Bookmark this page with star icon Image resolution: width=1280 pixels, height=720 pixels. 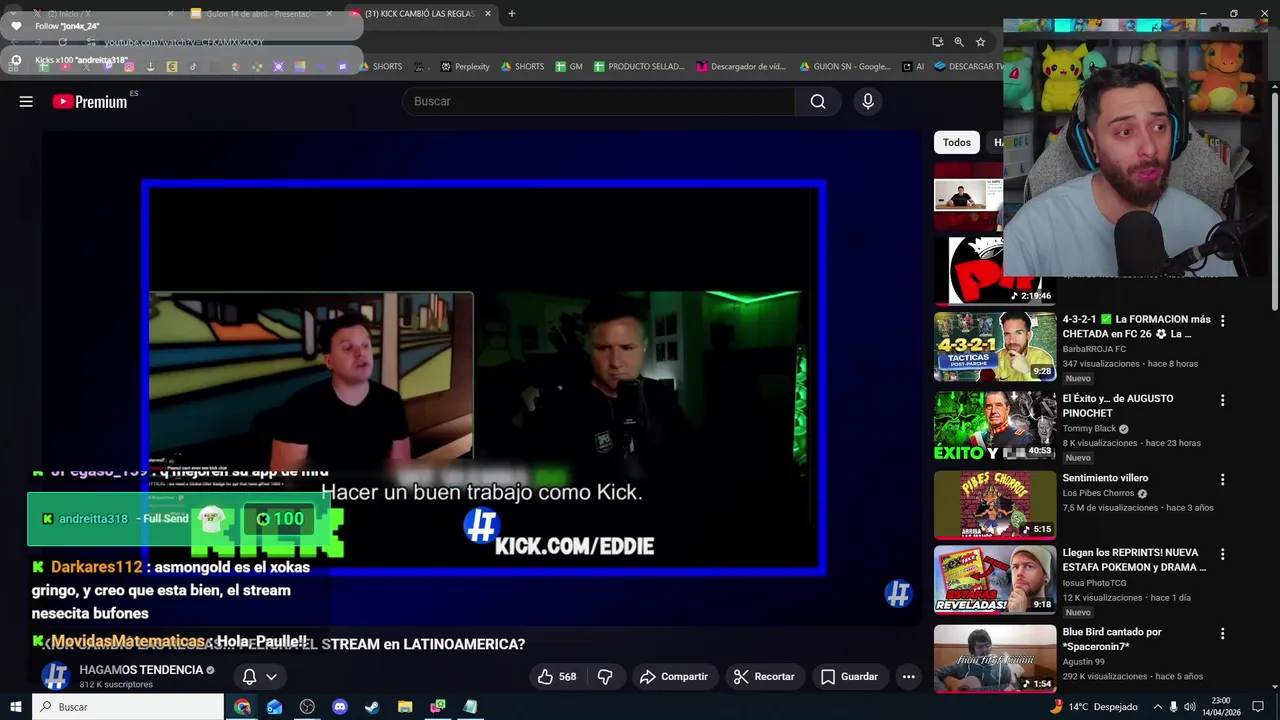click(x=981, y=42)
